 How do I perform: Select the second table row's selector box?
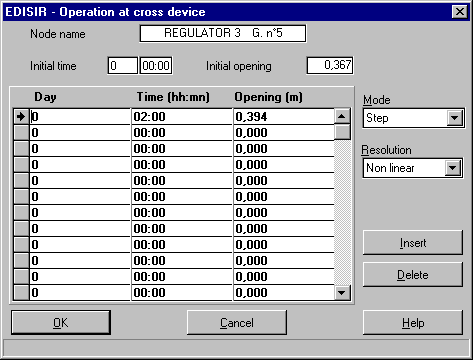pyautogui.click(x=21, y=132)
